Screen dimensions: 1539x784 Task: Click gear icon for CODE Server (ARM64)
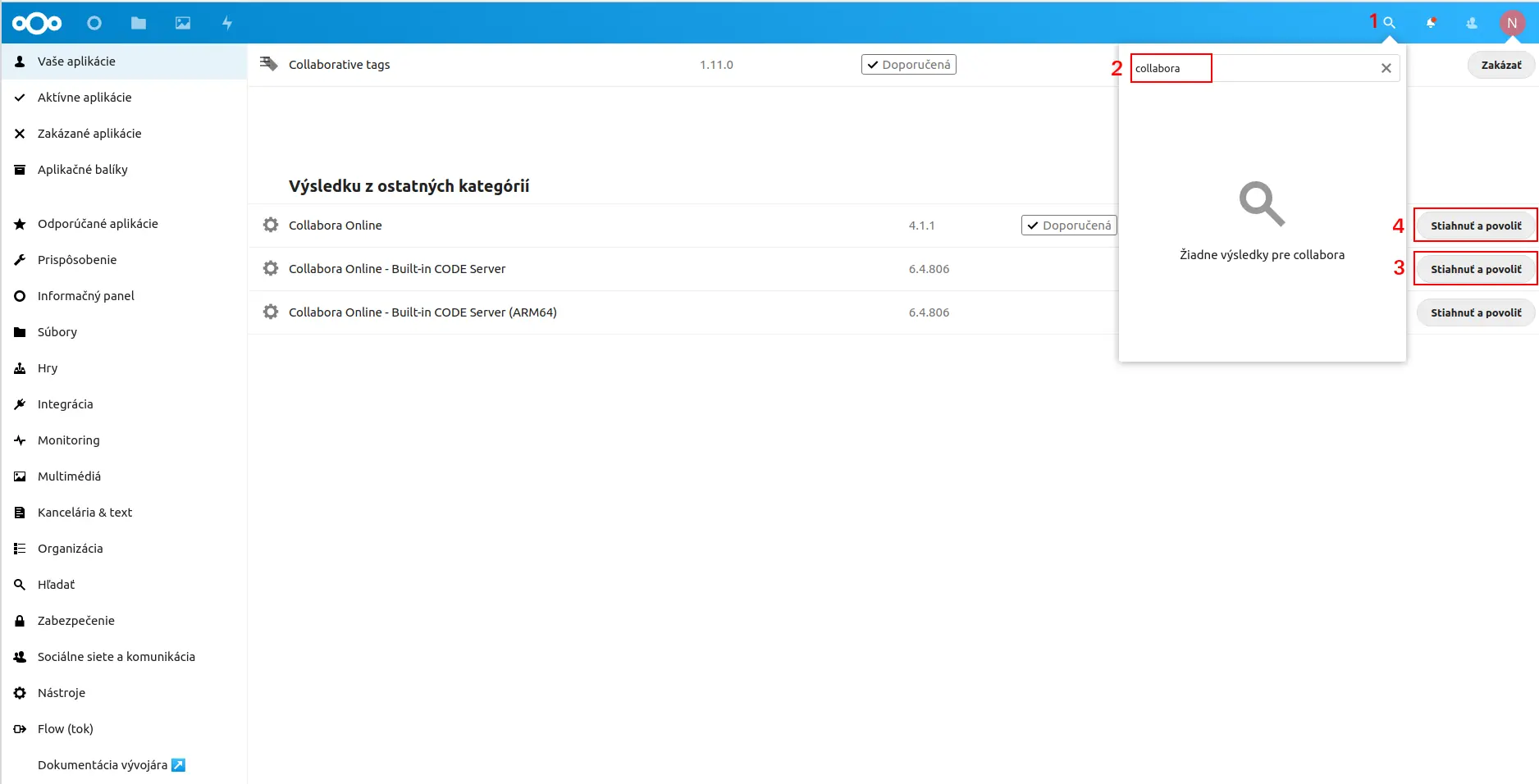pyautogui.click(x=270, y=312)
